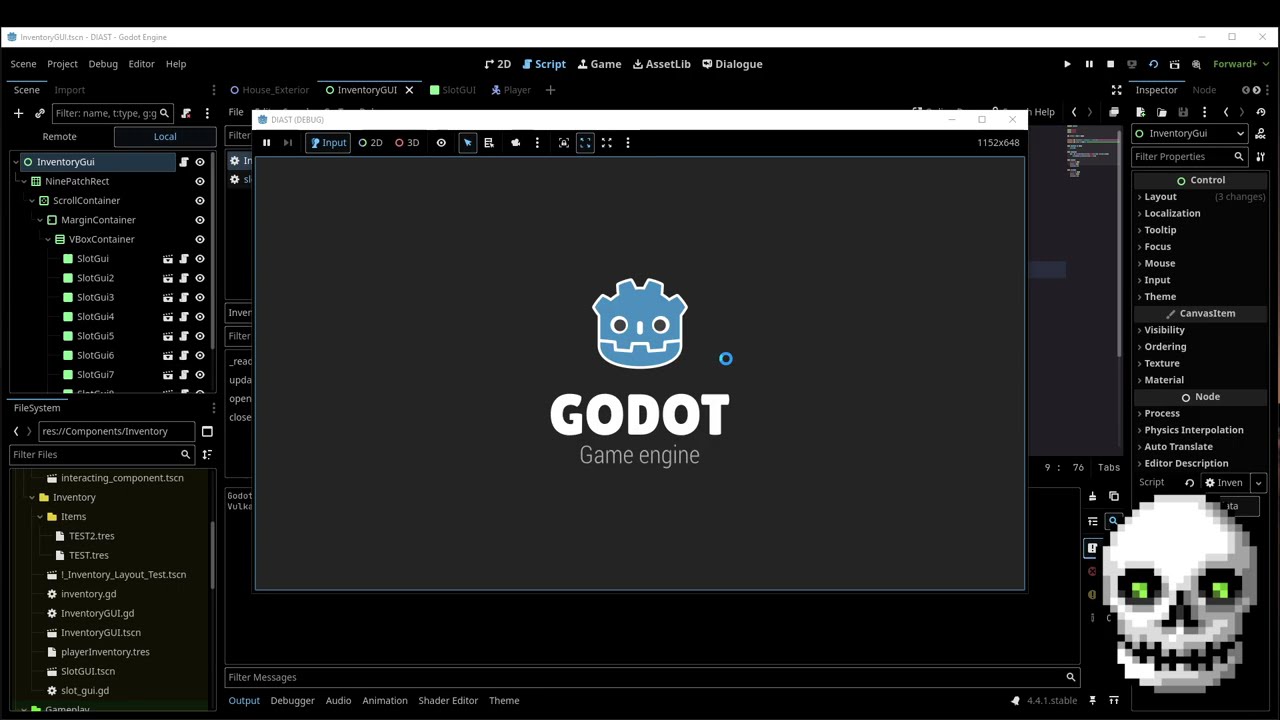Click the keep aspect stretch icon
This screenshot has height=720, width=1280.
(585, 143)
